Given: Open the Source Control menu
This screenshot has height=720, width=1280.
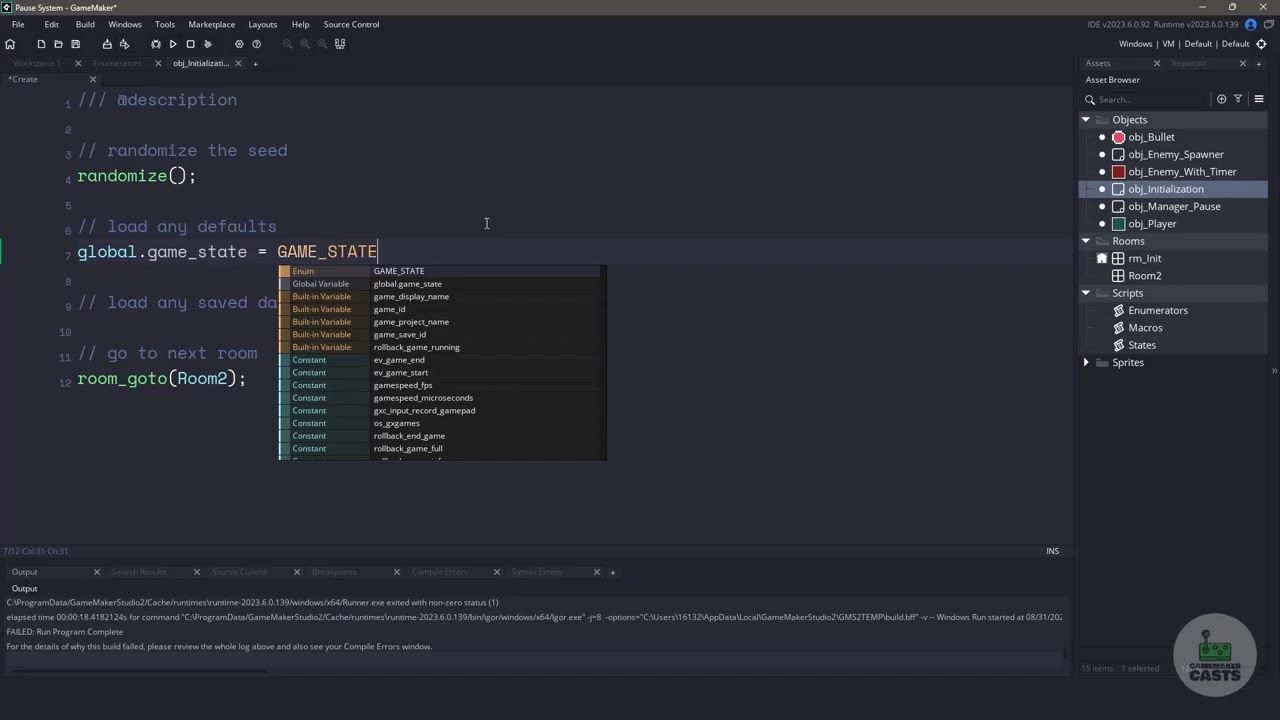Looking at the screenshot, I should tap(351, 24).
